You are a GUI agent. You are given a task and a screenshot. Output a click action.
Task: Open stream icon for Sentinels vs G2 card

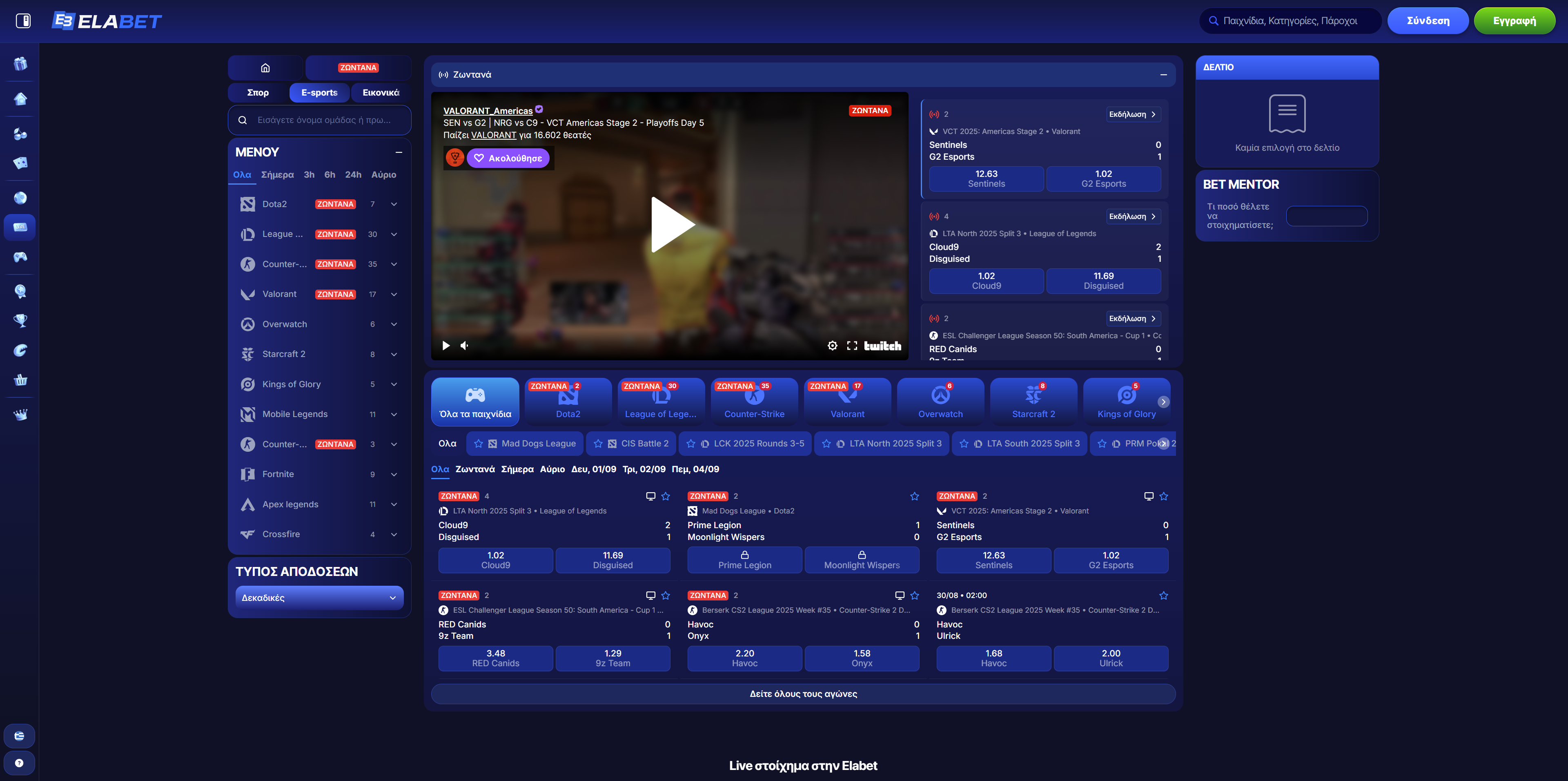coord(1149,496)
